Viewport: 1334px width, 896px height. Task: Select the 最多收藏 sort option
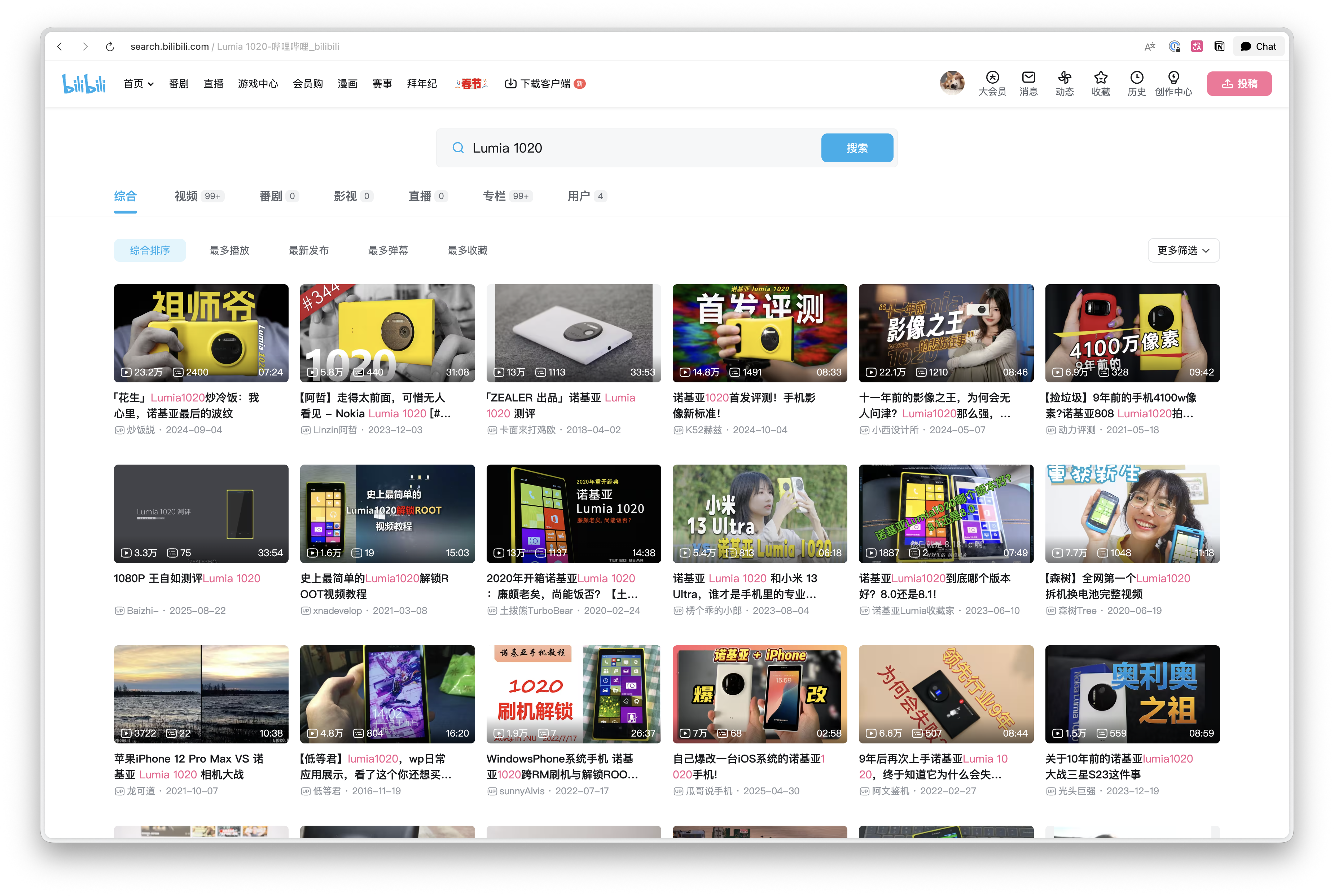tap(467, 250)
